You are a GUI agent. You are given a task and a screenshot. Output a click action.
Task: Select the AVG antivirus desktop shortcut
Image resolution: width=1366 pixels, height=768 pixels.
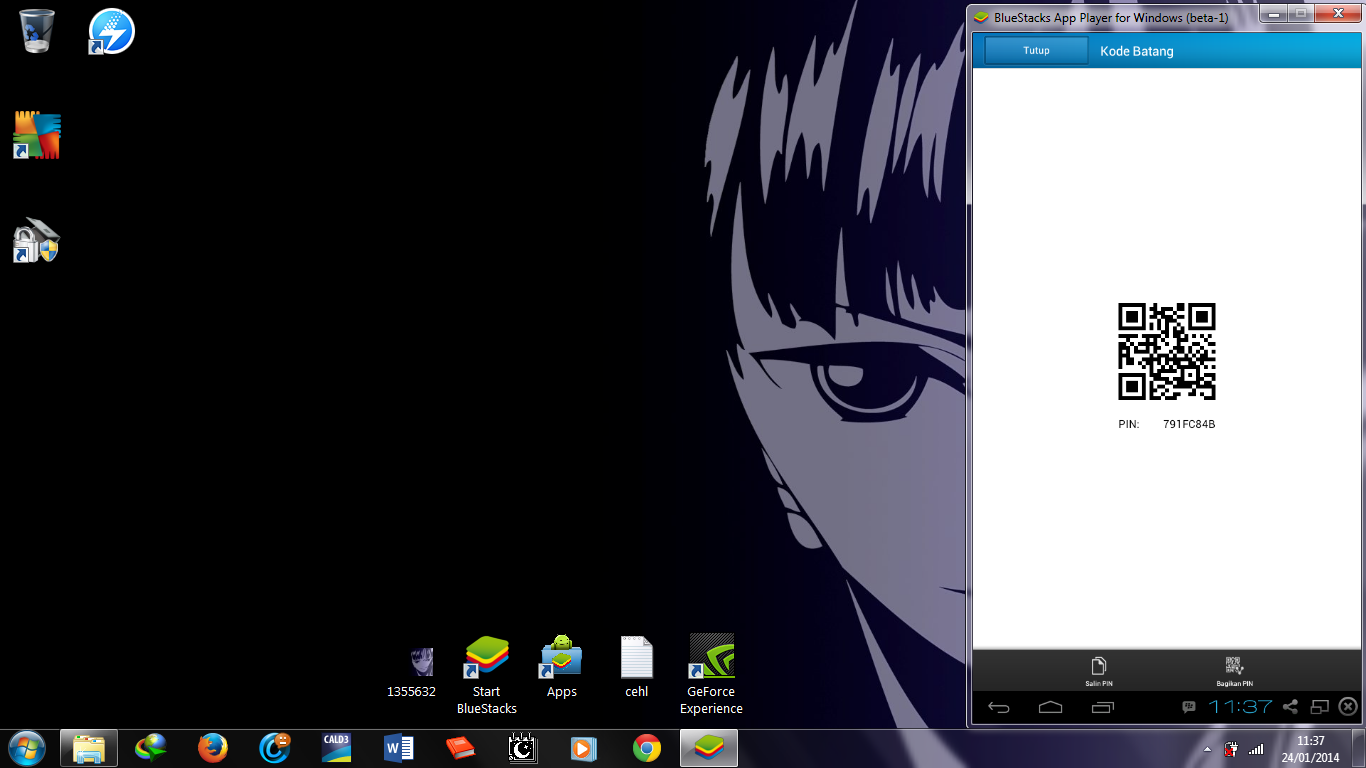(37, 135)
